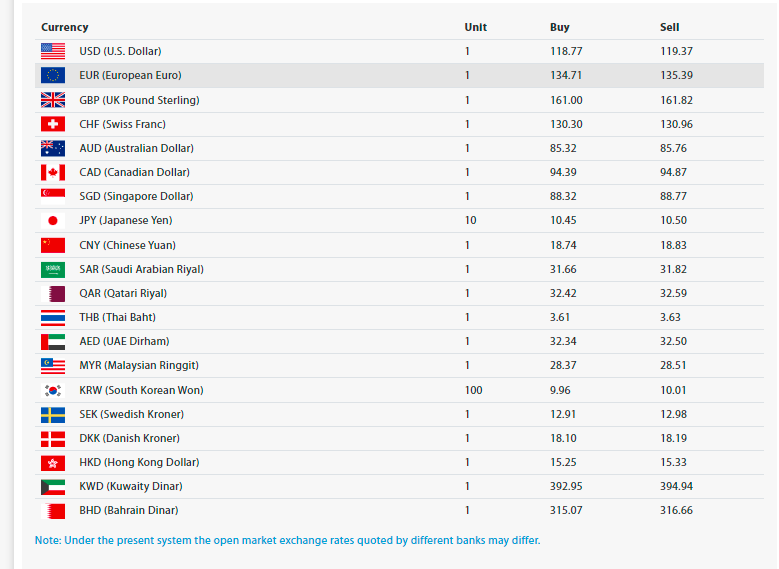
Task: Select the GBP (UK Pound Sterling) label
Action: [139, 100]
